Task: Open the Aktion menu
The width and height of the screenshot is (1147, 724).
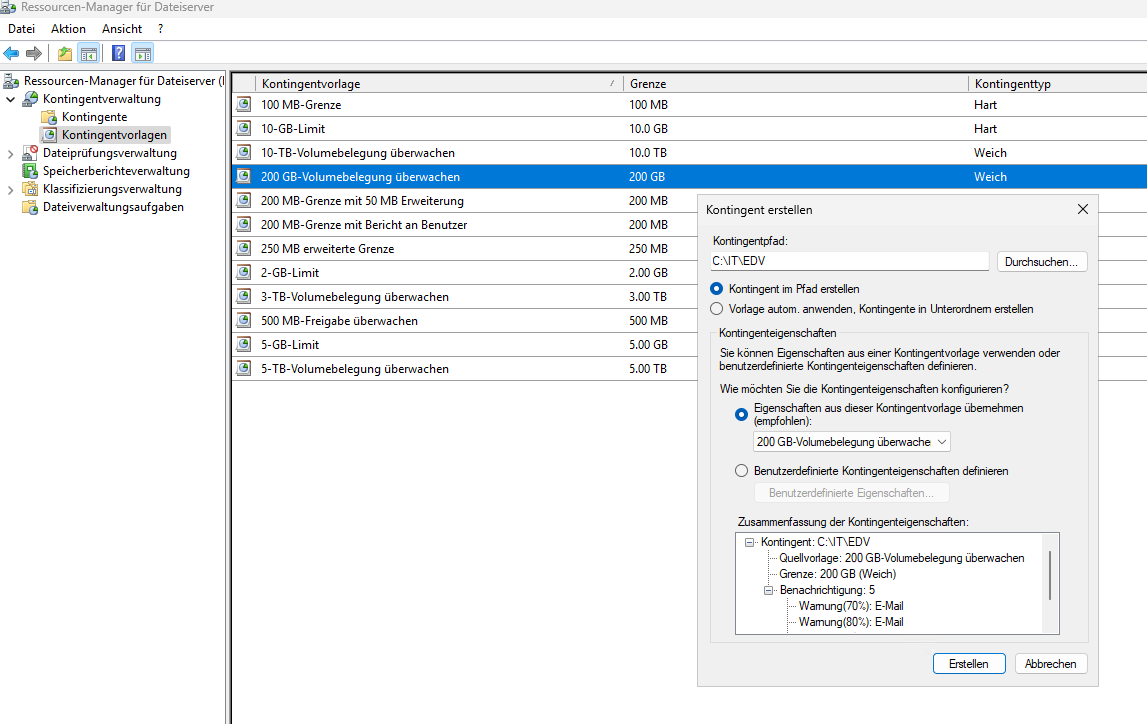Action: coord(68,29)
